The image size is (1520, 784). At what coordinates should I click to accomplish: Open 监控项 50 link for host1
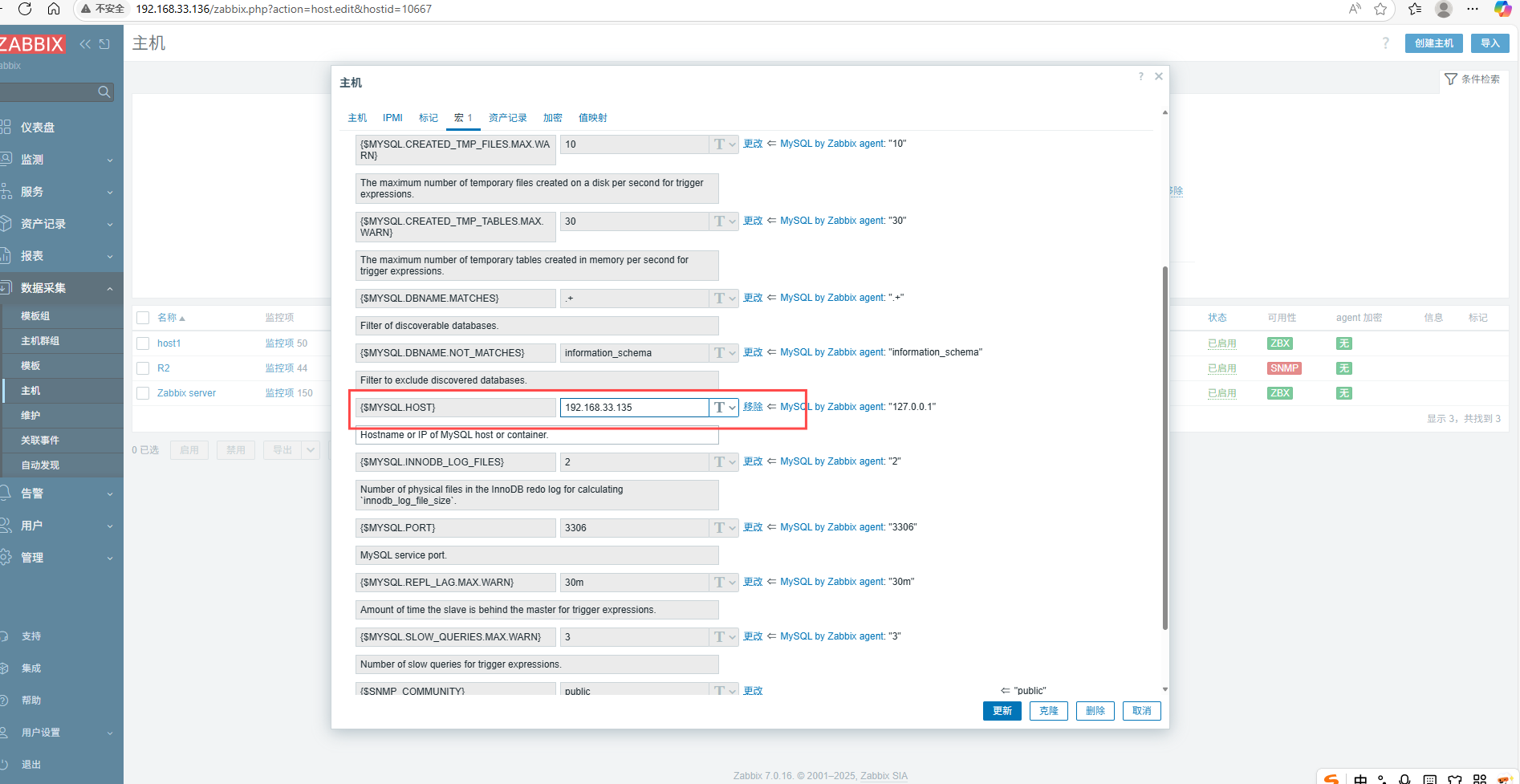pyautogui.click(x=287, y=343)
